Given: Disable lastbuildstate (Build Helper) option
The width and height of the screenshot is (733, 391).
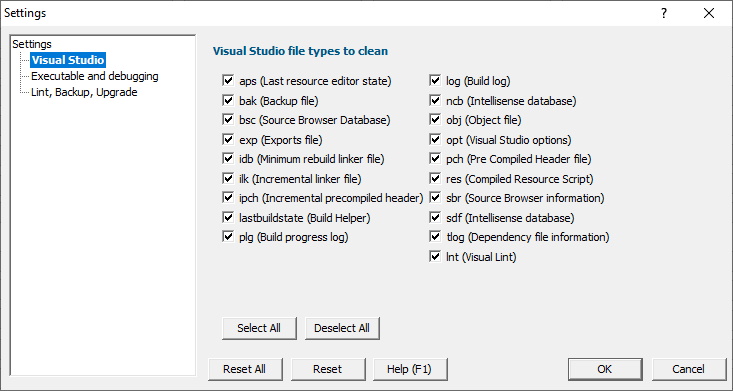Looking at the screenshot, I should tap(228, 217).
